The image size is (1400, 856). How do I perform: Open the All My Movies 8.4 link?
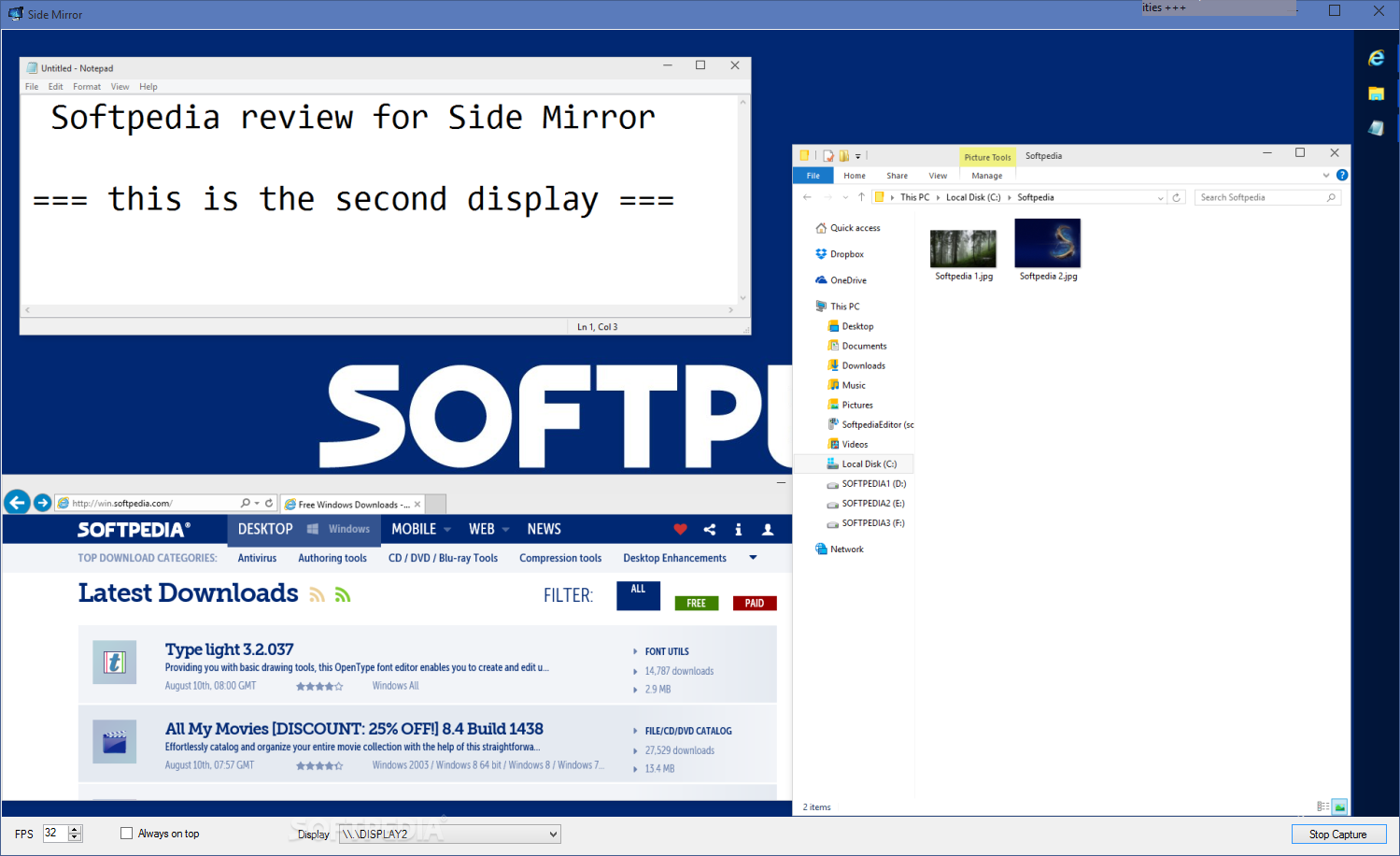(354, 729)
